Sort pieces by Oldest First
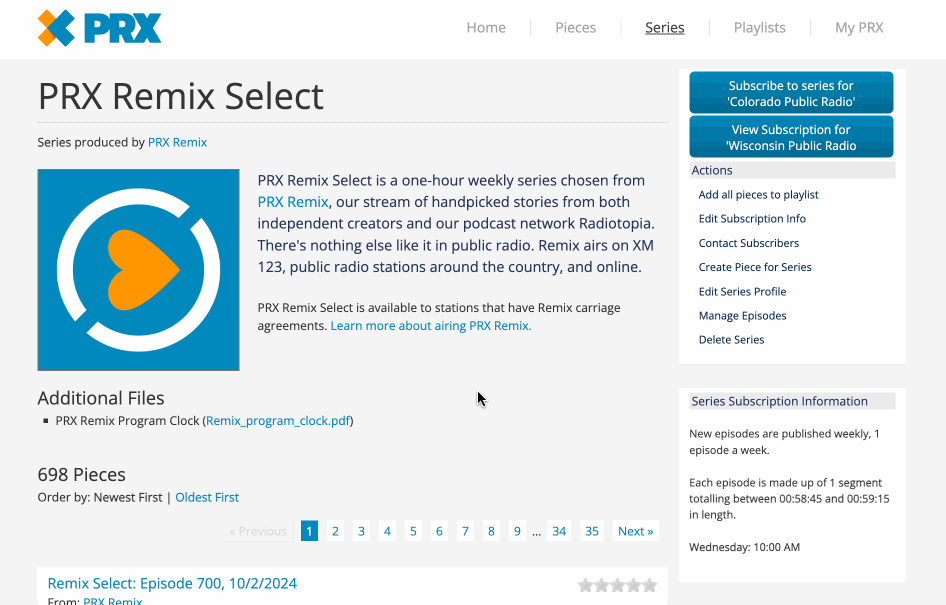The height and width of the screenshot is (605, 946). 207,498
